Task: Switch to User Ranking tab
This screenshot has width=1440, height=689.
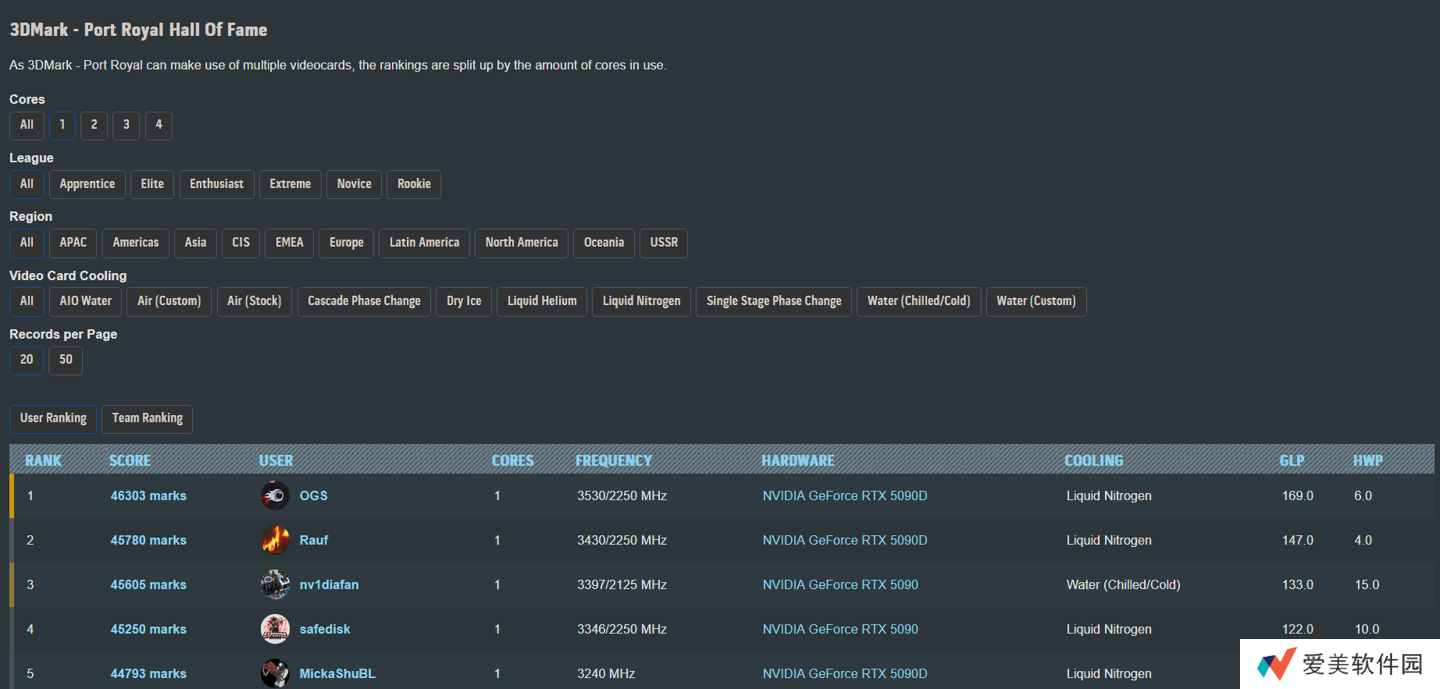Action: tap(53, 418)
